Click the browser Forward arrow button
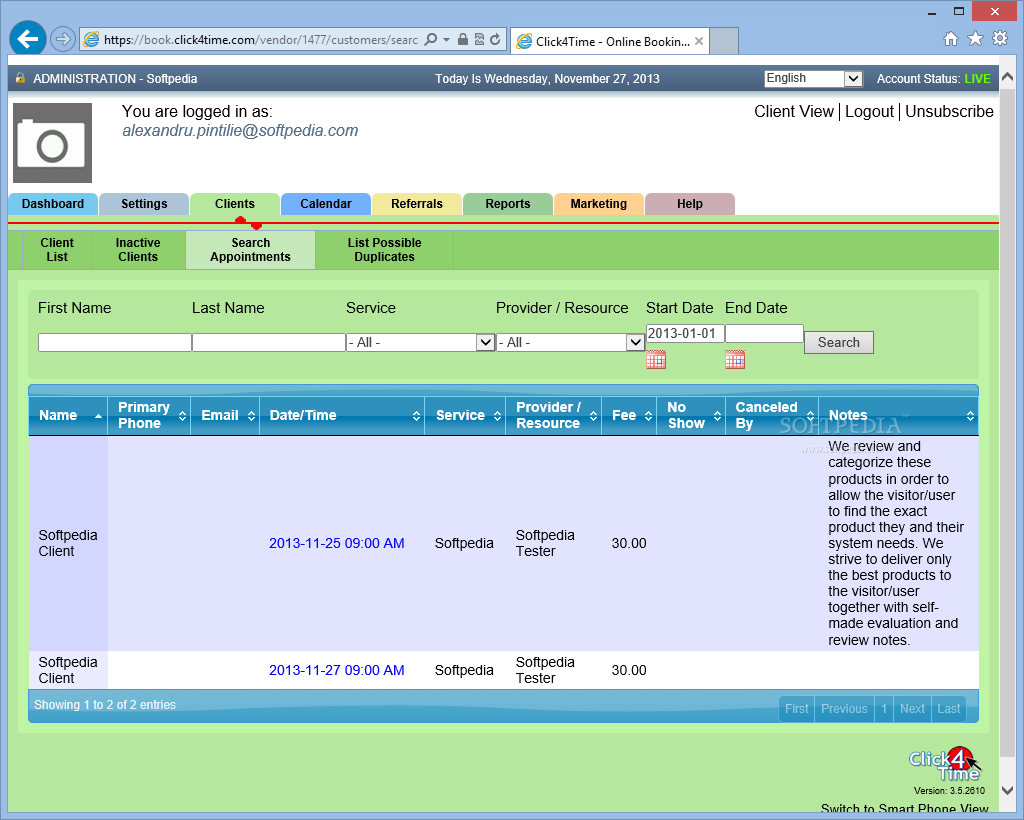This screenshot has height=820, width=1024. tap(63, 39)
